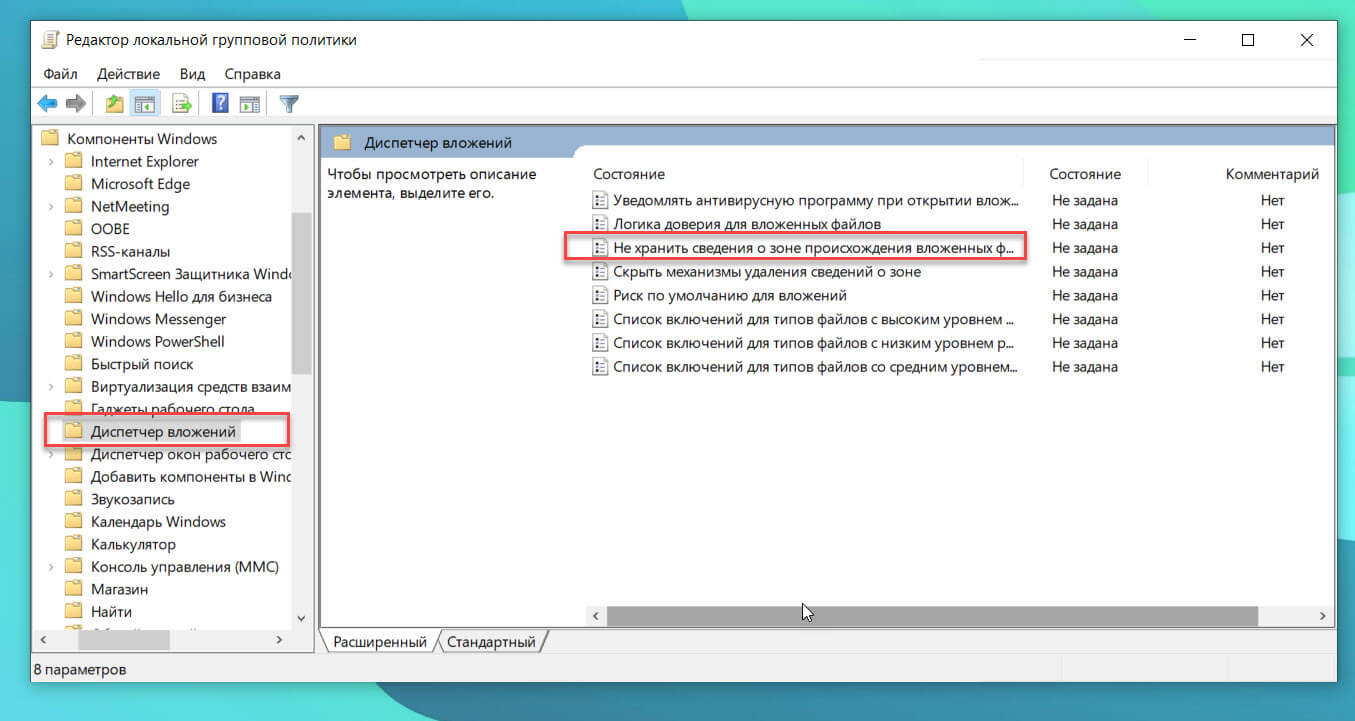The image size is (1355, 721).
Task: Select the 'Быстрый поиск' folder
Action: pyautogui.click(x=142, y=364)
